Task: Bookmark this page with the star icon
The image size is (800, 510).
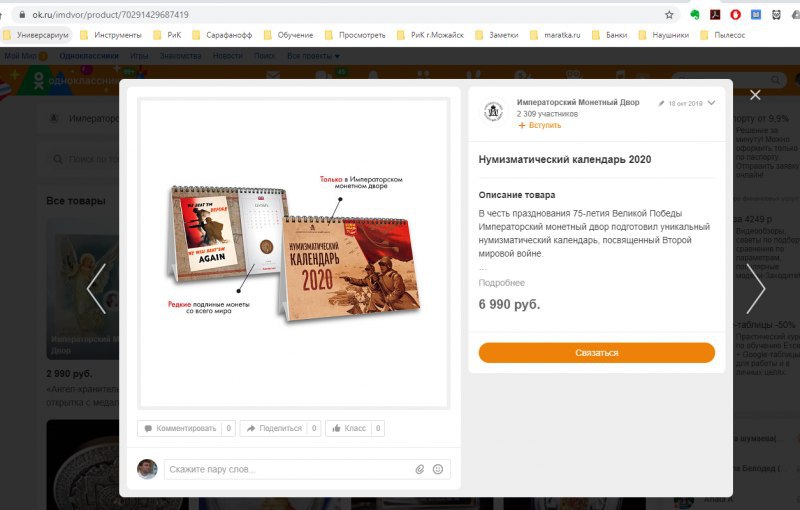Action: coord(669,15)
